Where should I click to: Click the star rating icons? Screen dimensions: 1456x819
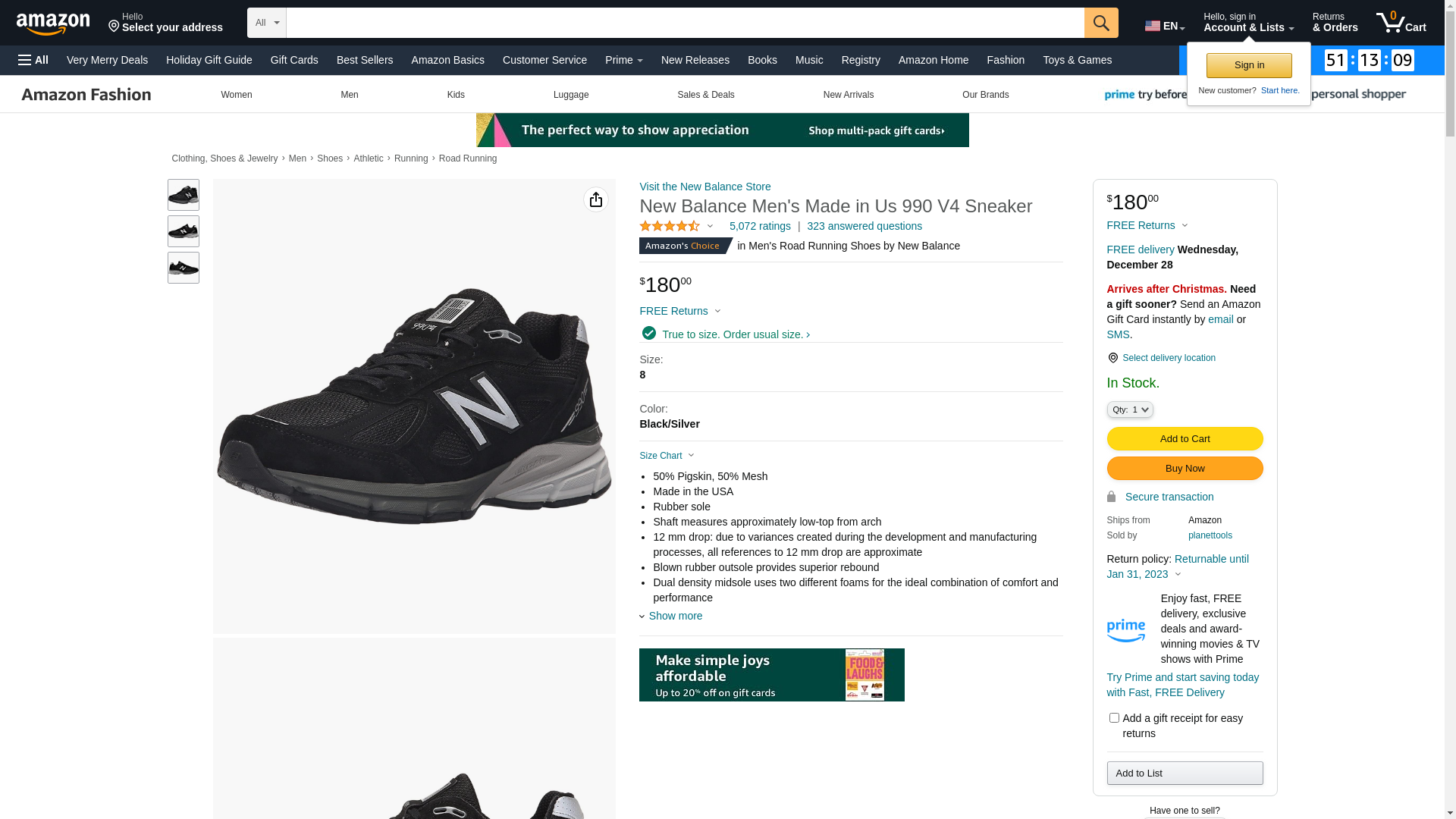(670, 226)
